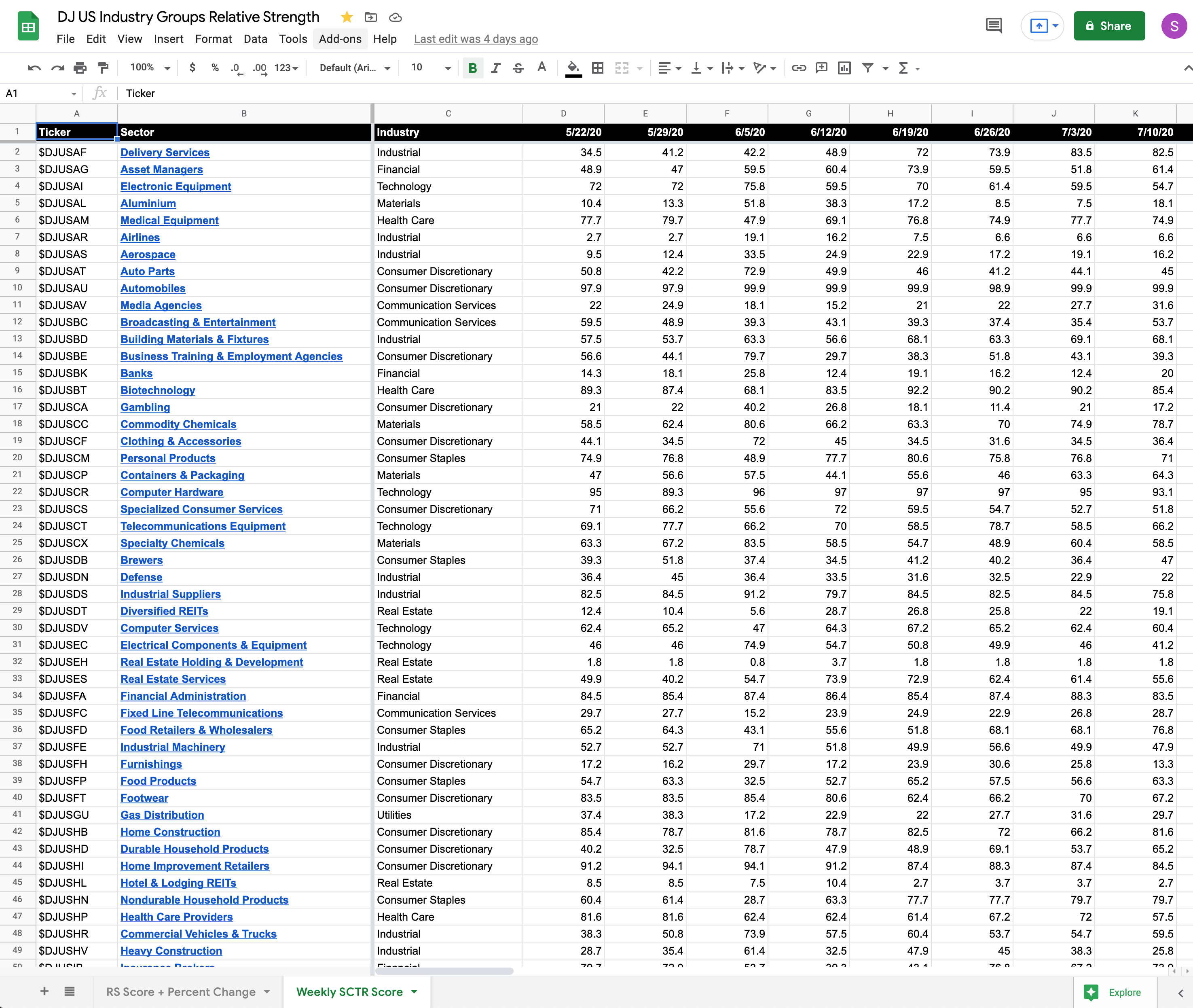Open the Format menu

213,39
